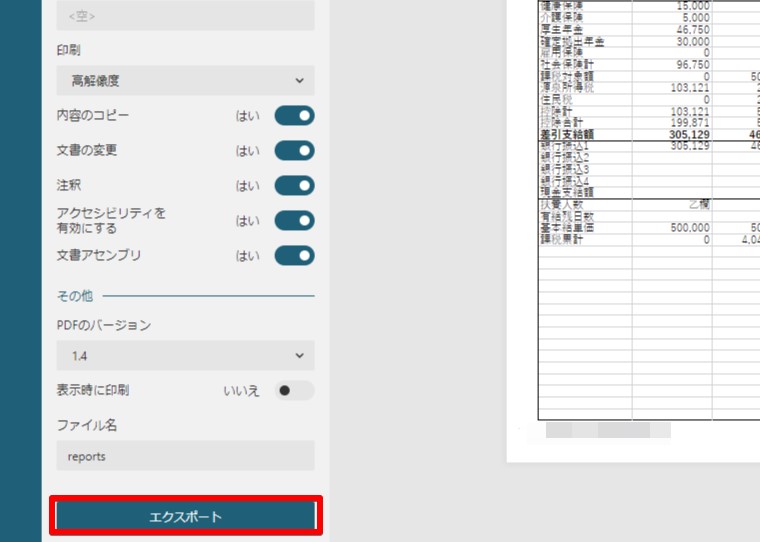Viewport: 760px width, 542px height.
Task: Toggle the 文書アセンブリ switch
Action: click(x=294, y=255)
